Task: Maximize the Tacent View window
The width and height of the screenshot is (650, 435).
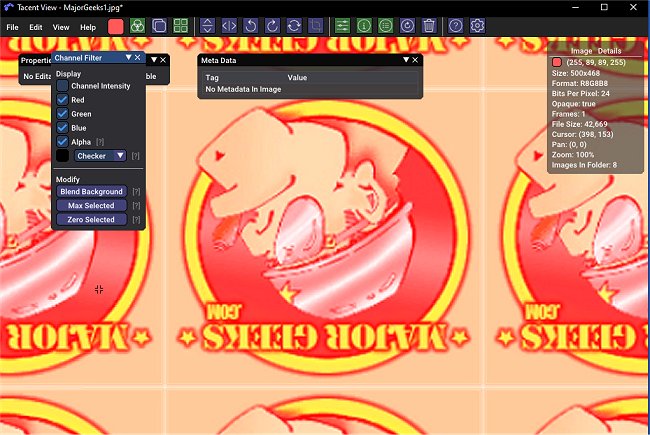Action: click(604, 7)
